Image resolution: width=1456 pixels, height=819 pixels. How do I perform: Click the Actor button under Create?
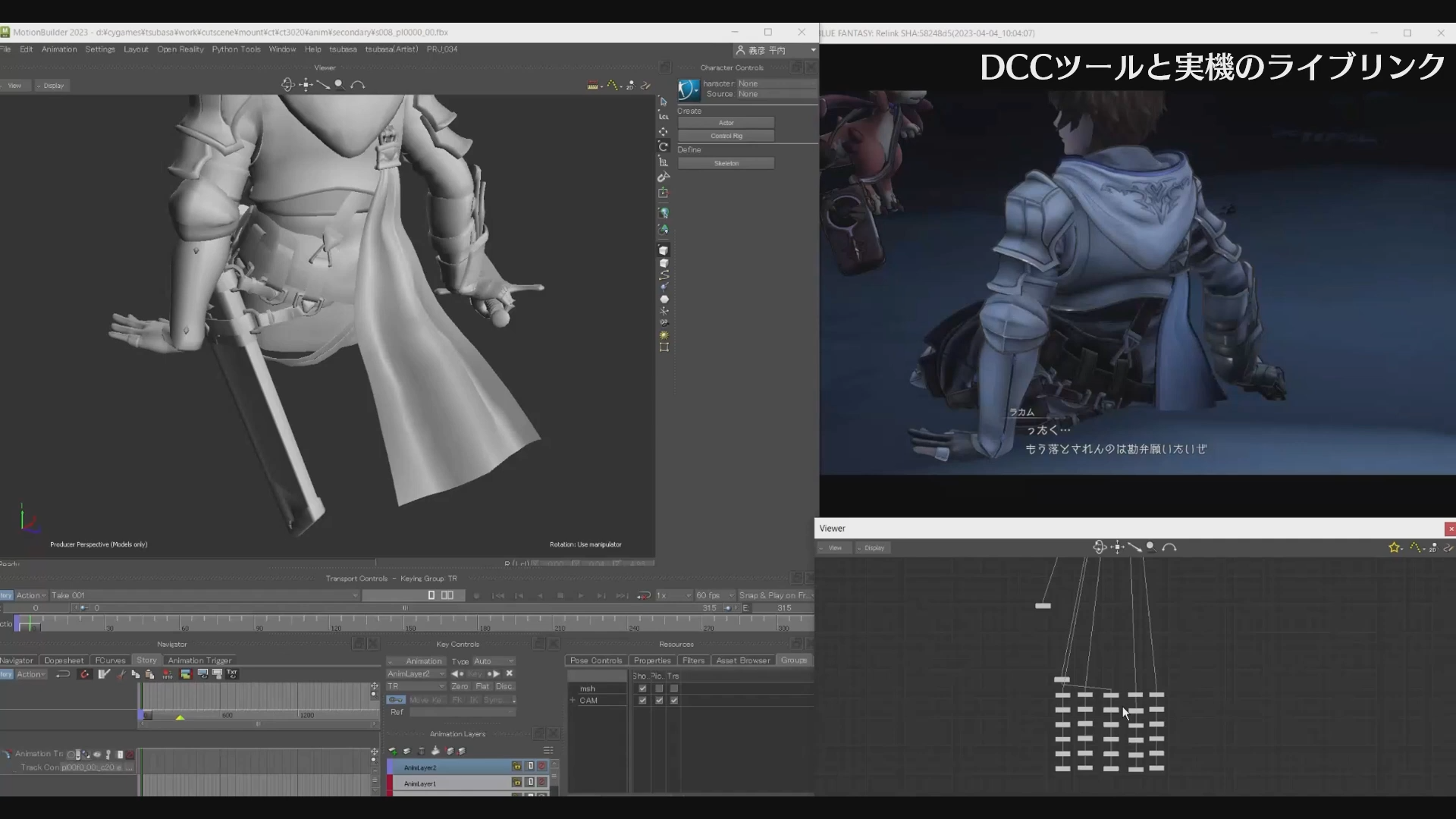coord(726,123)
